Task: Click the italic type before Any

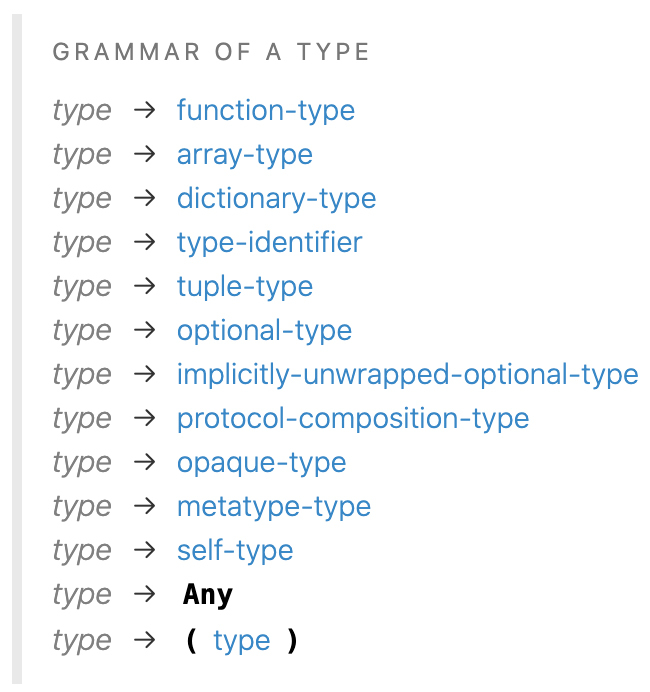Action: 82,595
